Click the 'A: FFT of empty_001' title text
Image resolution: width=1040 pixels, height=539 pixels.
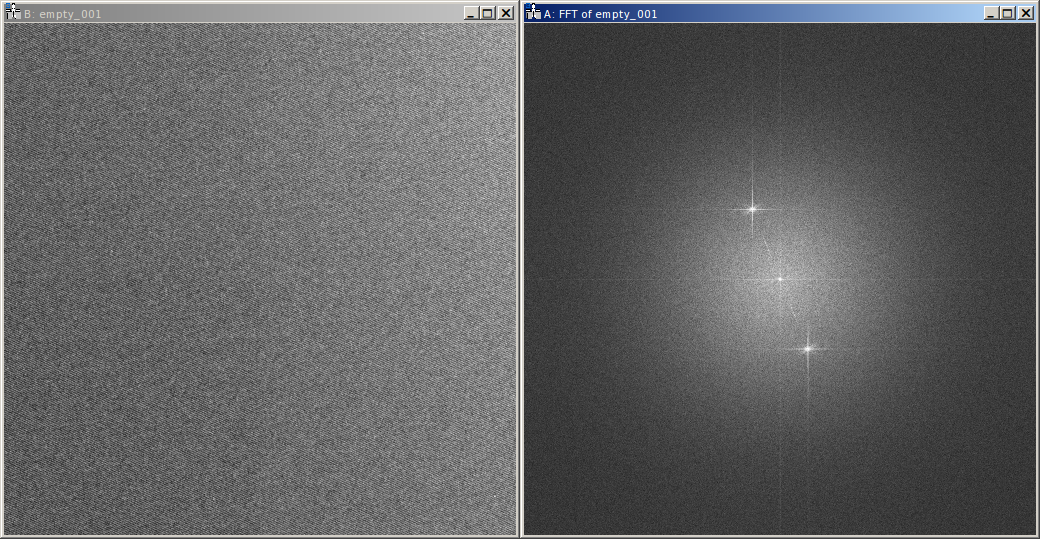(x=600, y=14)
